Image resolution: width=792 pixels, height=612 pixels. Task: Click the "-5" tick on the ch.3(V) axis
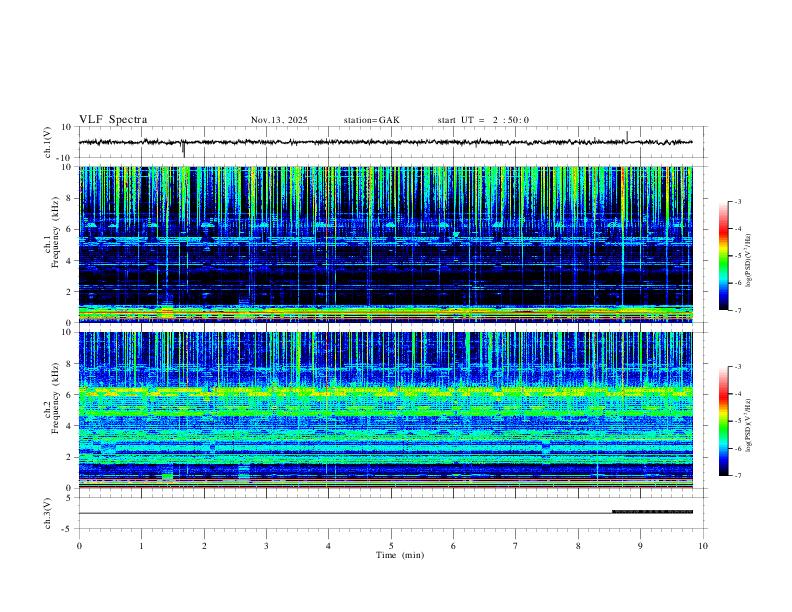point(68,529)
